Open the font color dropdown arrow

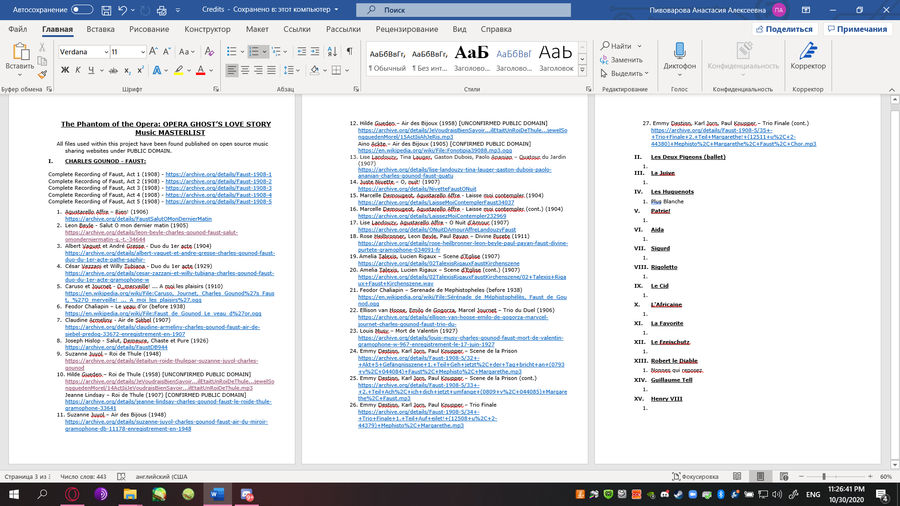pyautogui.click(x=211, y=70)
